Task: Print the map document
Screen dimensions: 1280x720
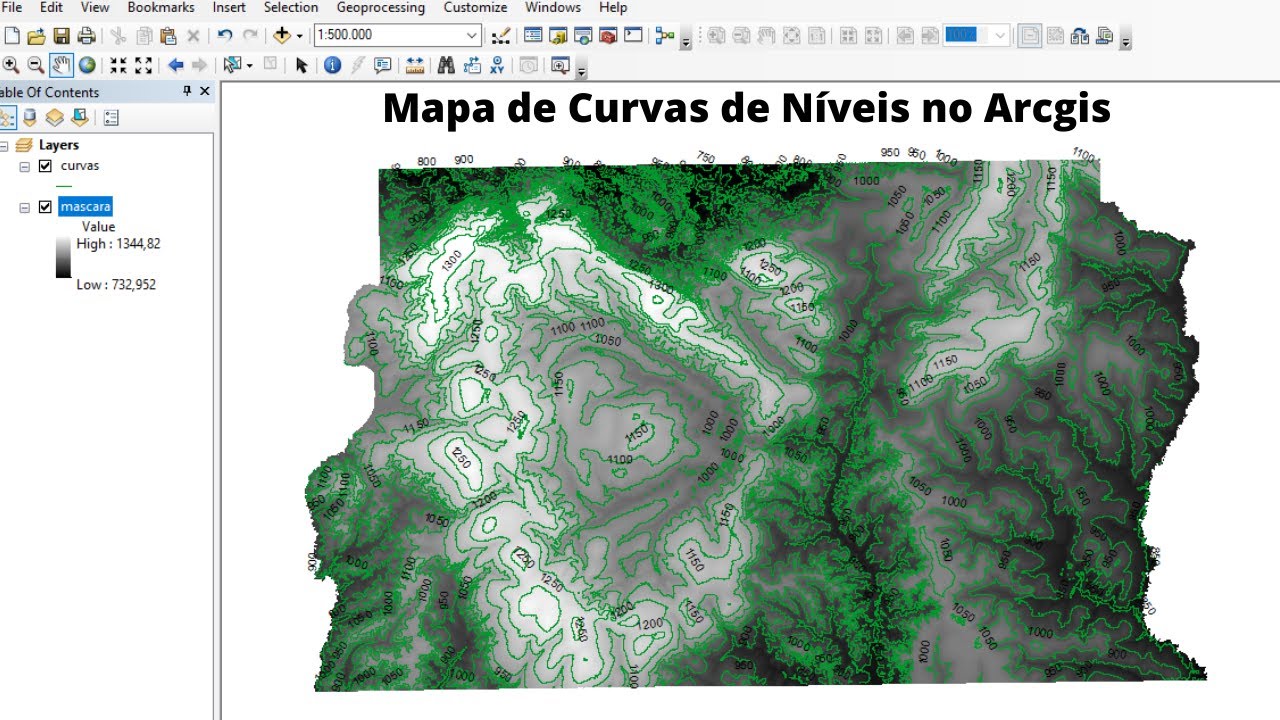Action: (x=86, y=36)
